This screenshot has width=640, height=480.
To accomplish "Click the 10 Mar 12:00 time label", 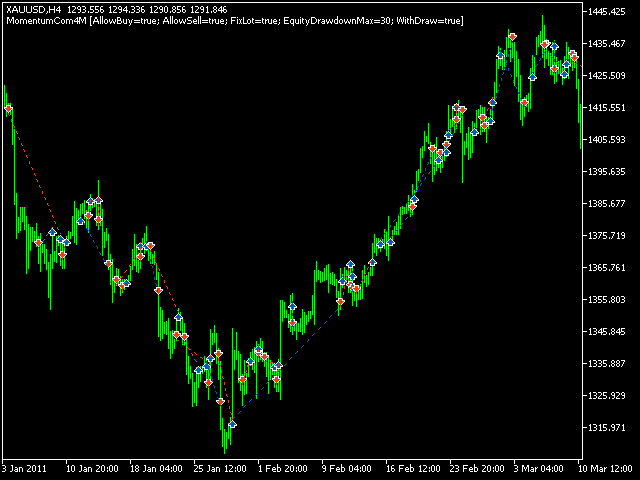I will pyautogui.click(x=608, y=469).
